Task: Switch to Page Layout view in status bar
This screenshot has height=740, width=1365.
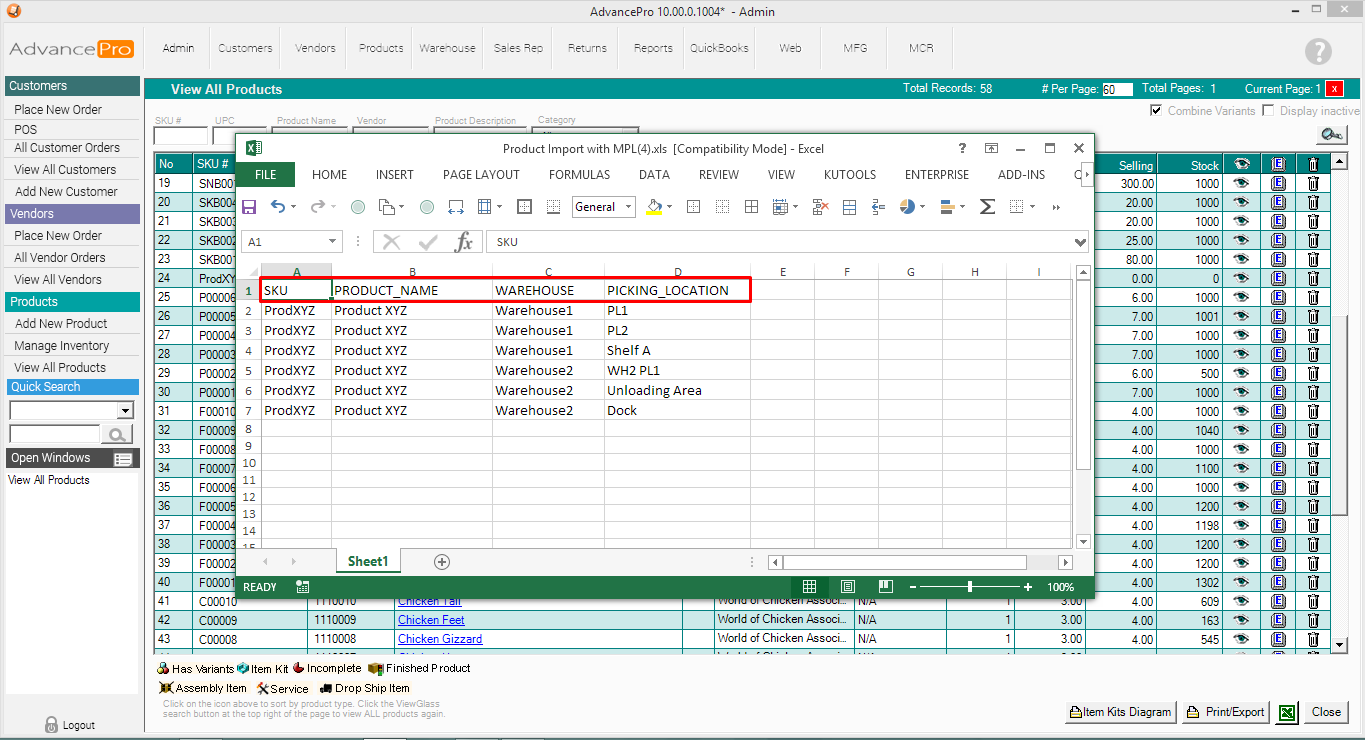Action: click(848, 587)
